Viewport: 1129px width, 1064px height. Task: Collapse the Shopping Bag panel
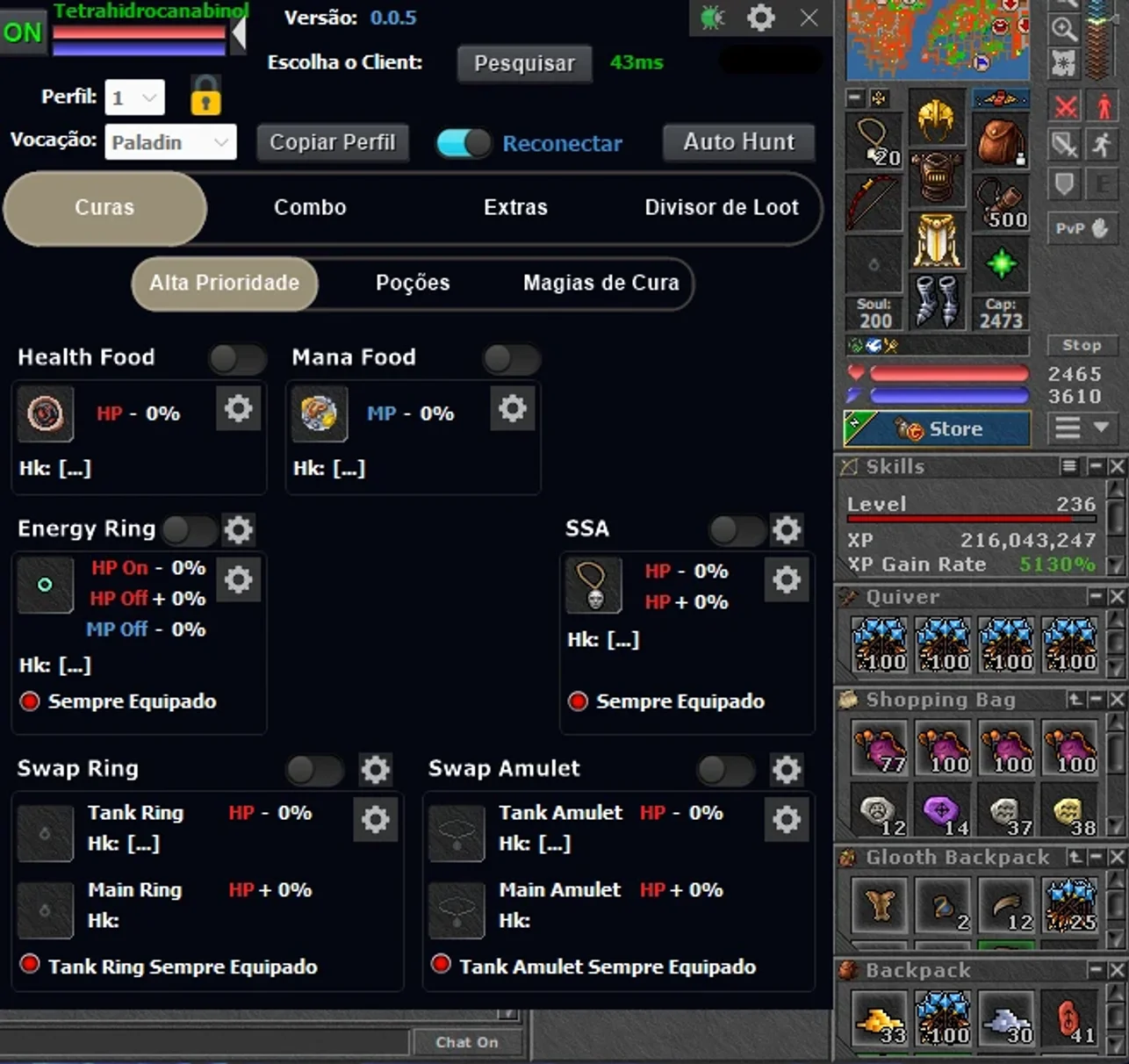[1096, 700]
